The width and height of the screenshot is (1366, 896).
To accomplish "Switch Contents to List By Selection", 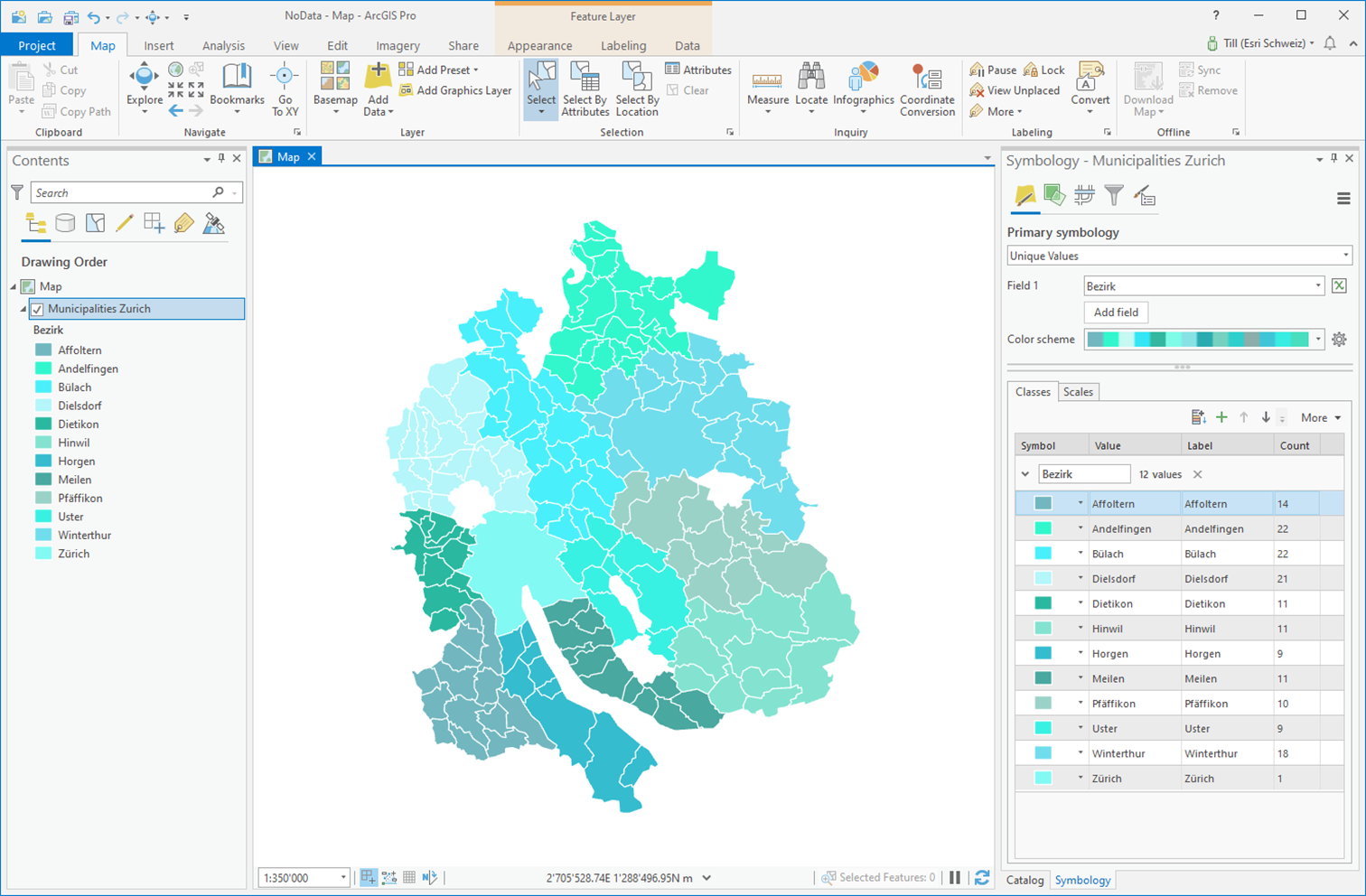I will tap(95, 223).
